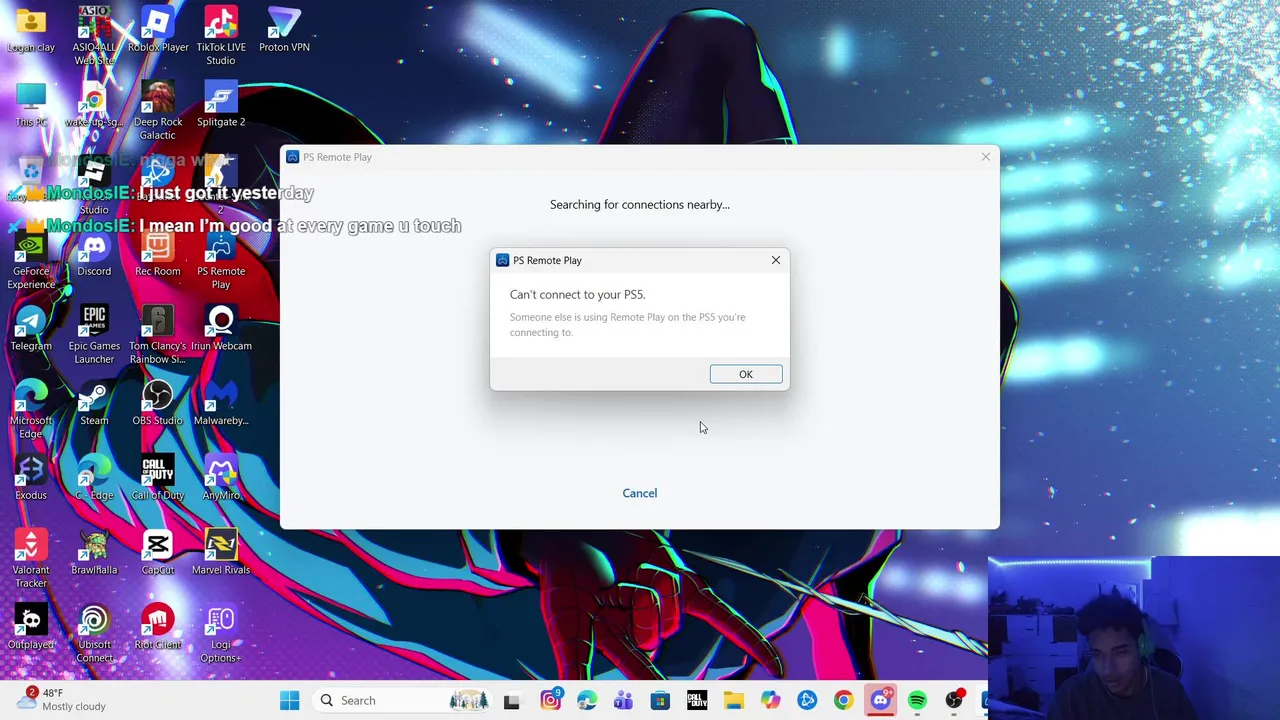Viewport: 1280px width, 720px height.
Task: Select the AnyMiro desktop icon
Action: pos(221,478)
